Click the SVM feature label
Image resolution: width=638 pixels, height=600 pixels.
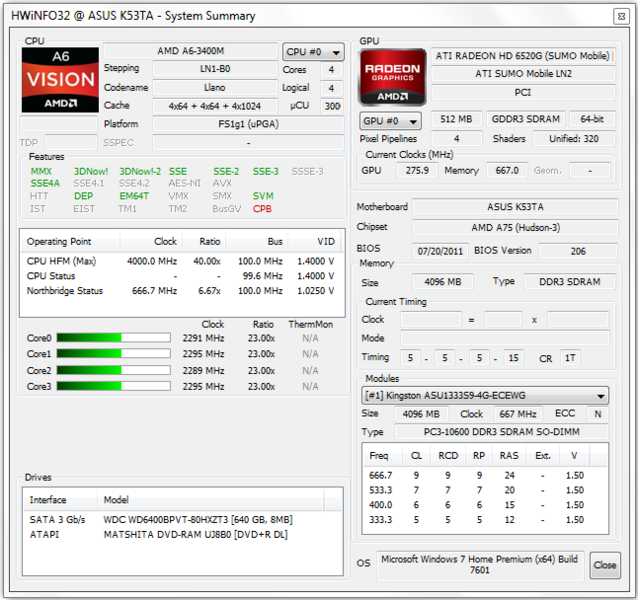[263, 196]
